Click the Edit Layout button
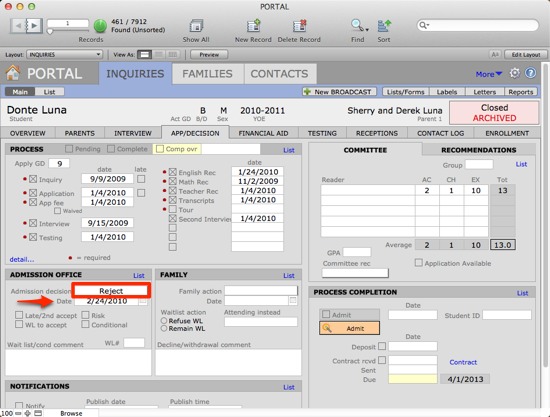The height and width of the screenshot is (417, 550). click(x=525, y=55)
